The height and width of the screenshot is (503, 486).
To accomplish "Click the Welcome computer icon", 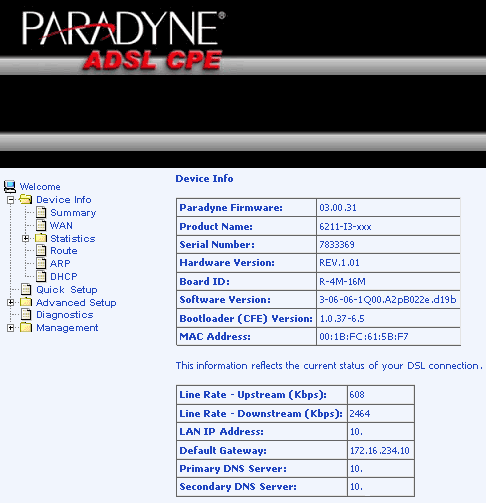I will 10,187.
